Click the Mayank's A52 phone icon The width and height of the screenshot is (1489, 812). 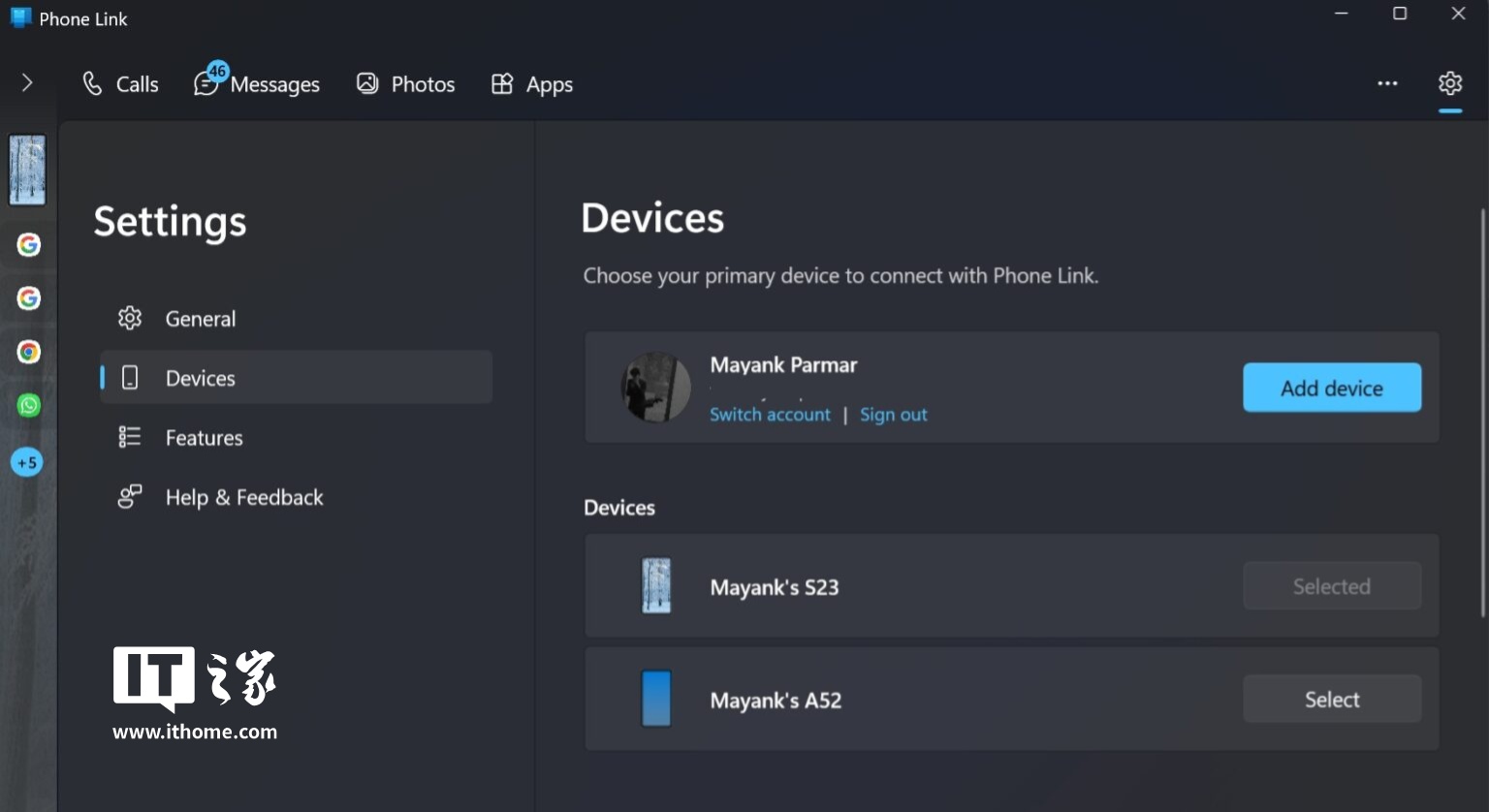(x=656, y=699)
